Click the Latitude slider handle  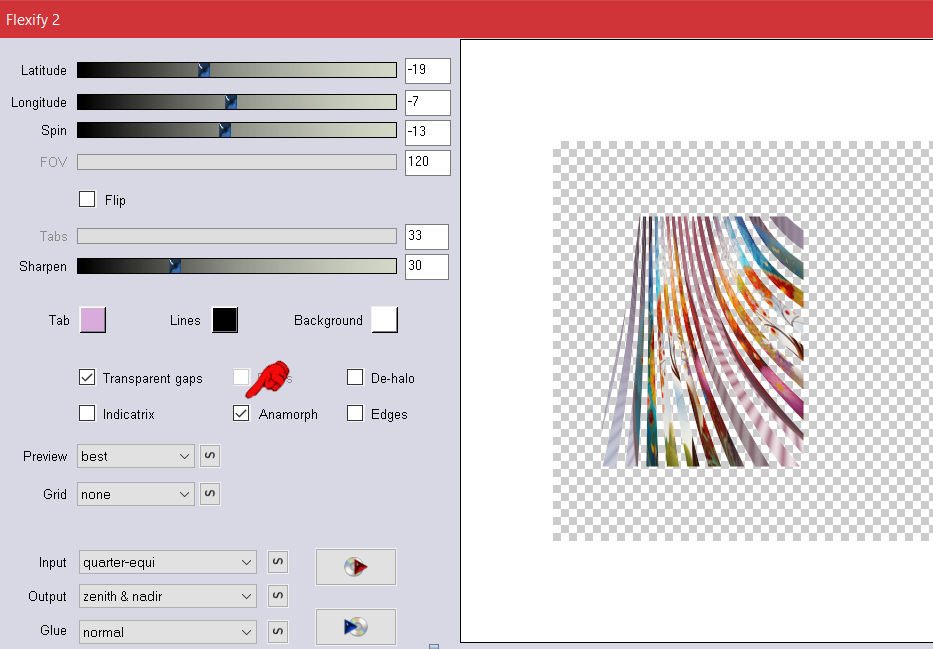203,70
